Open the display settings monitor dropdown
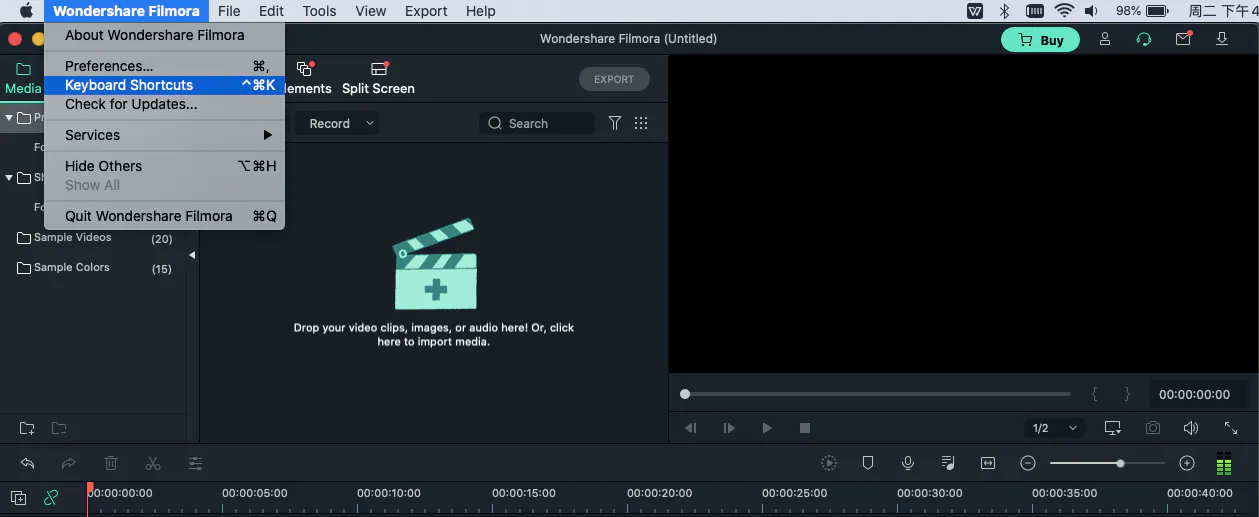Image resolution: width=1259 pixels, height=517 pixels. point(1113,428)
